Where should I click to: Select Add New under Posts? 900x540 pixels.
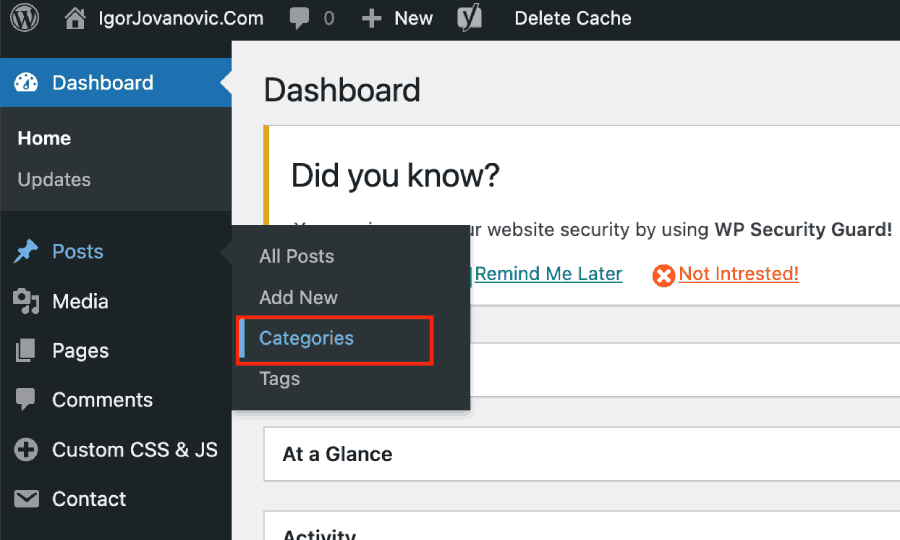tap(298, 297)
